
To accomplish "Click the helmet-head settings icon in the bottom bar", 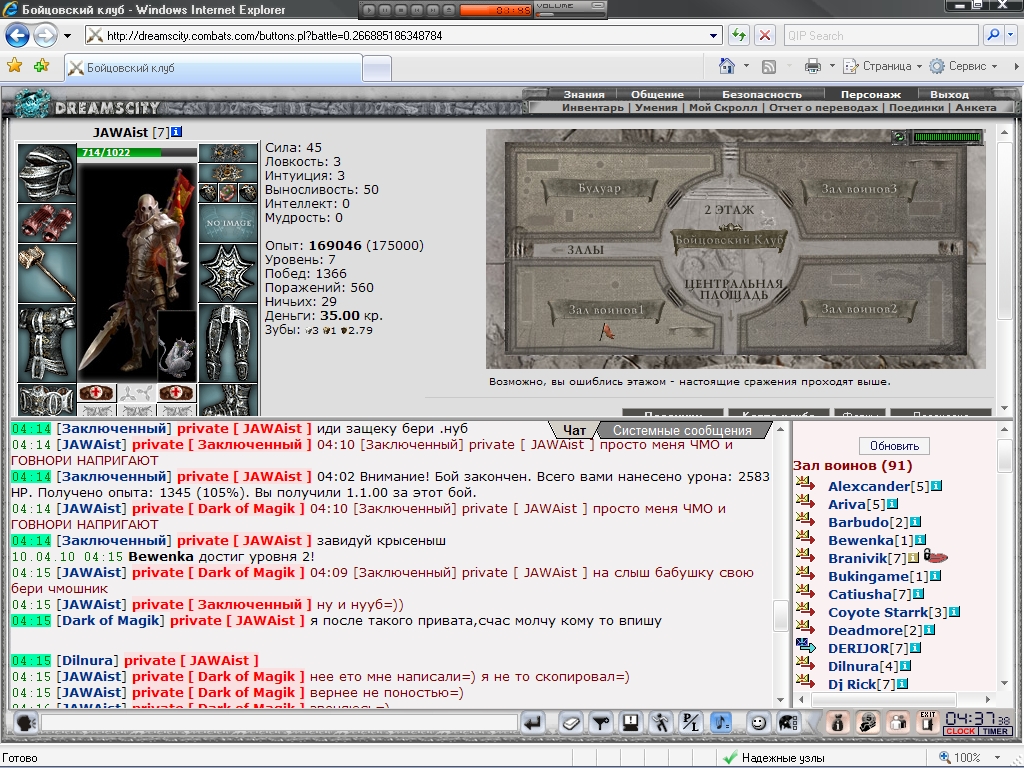I will point(788,723).
